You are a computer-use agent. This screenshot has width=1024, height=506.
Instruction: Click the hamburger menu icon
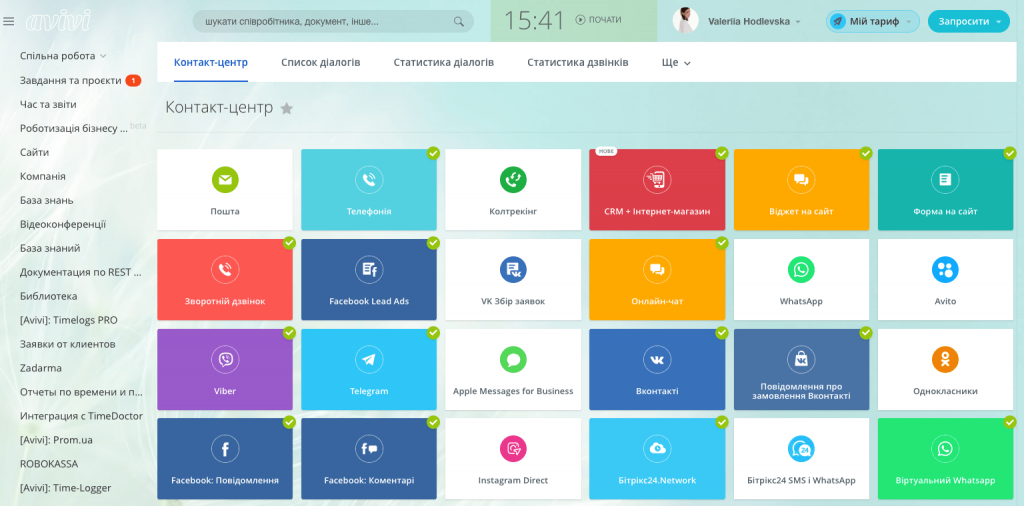pyautogui.click(x=8, y=21)
